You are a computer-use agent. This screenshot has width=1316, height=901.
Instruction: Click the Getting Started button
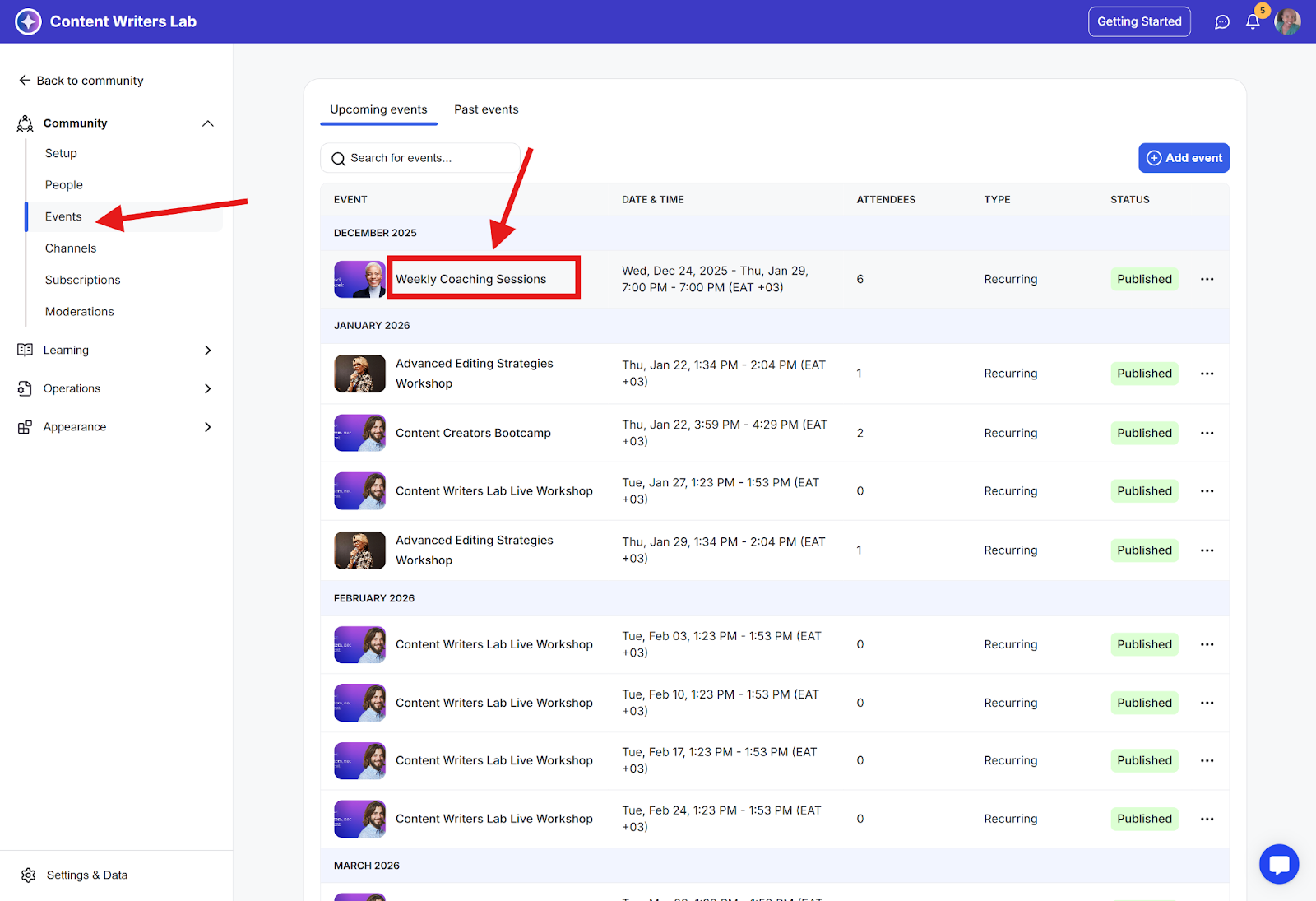coord(1138,21)
